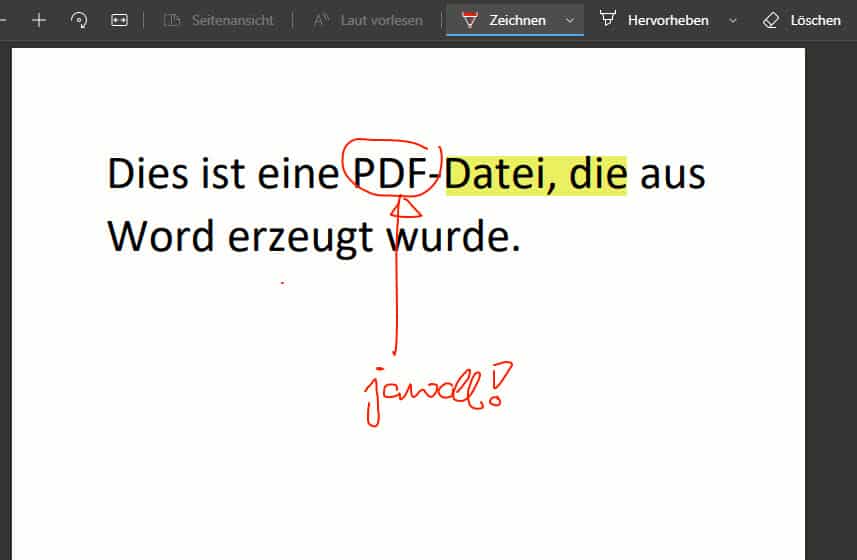Expand the Zeichnen pen options dropdown
The image size is (857, 560).
570,20
